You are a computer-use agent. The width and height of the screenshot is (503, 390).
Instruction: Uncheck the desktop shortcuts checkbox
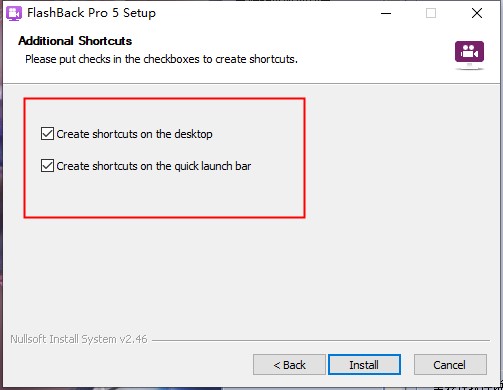point(47,134)
